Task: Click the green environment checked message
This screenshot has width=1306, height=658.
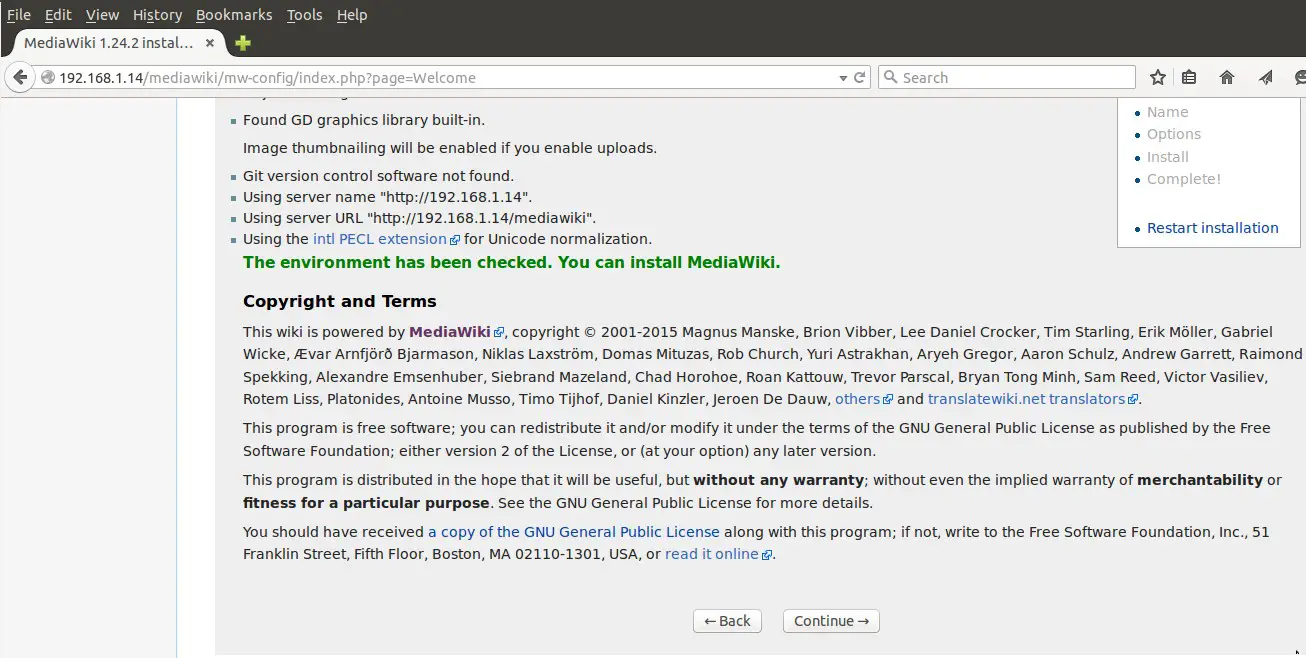Action: click(511, 262)
